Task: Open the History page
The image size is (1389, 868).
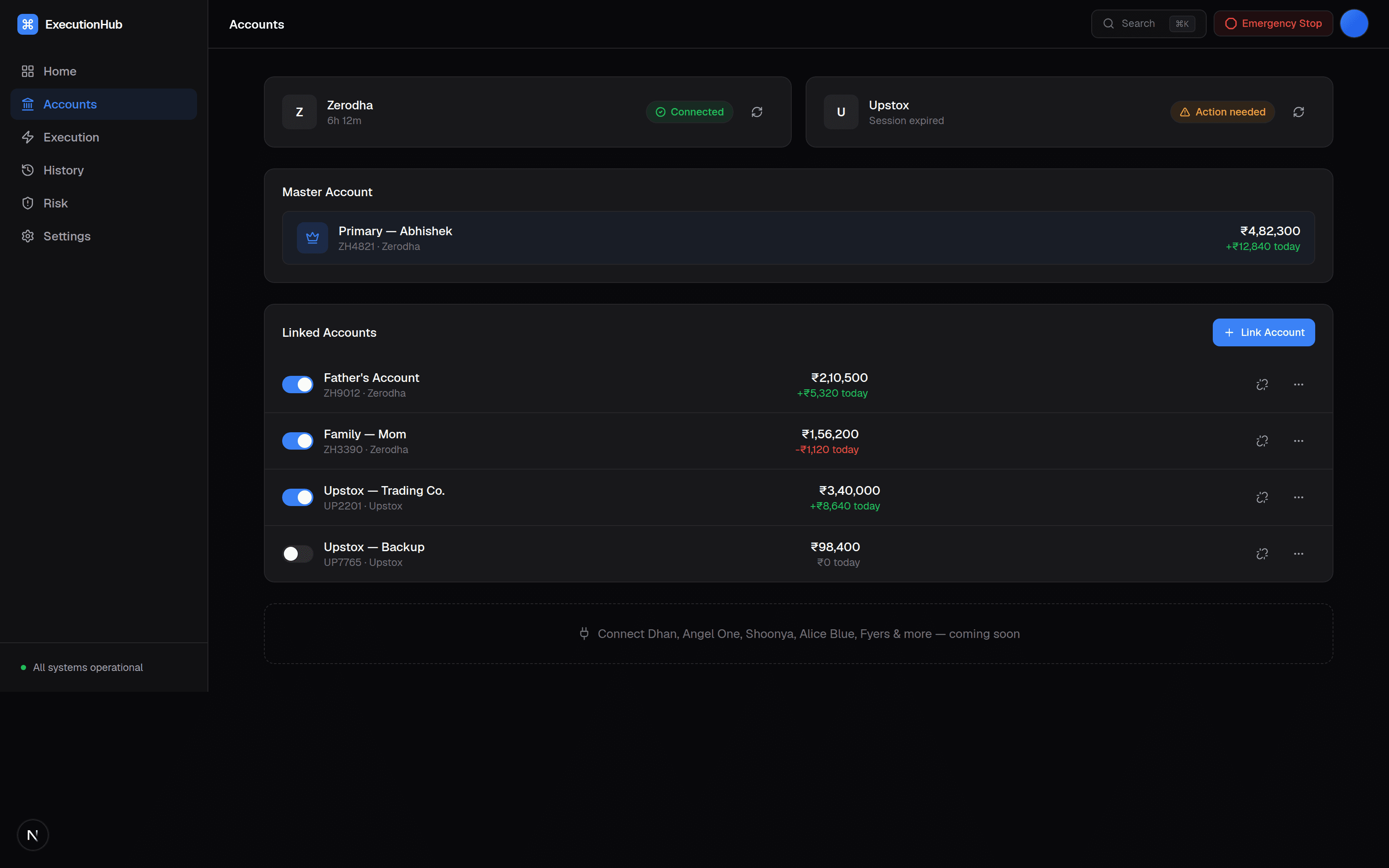Action: [104, 170]
